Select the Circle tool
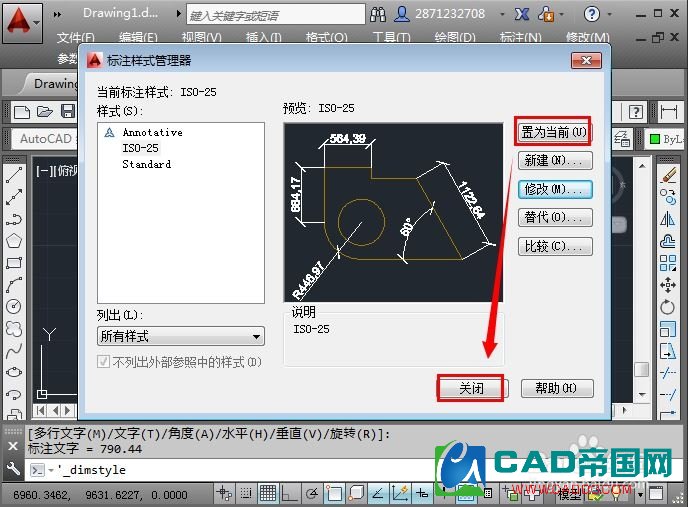 tap(14, 306)
